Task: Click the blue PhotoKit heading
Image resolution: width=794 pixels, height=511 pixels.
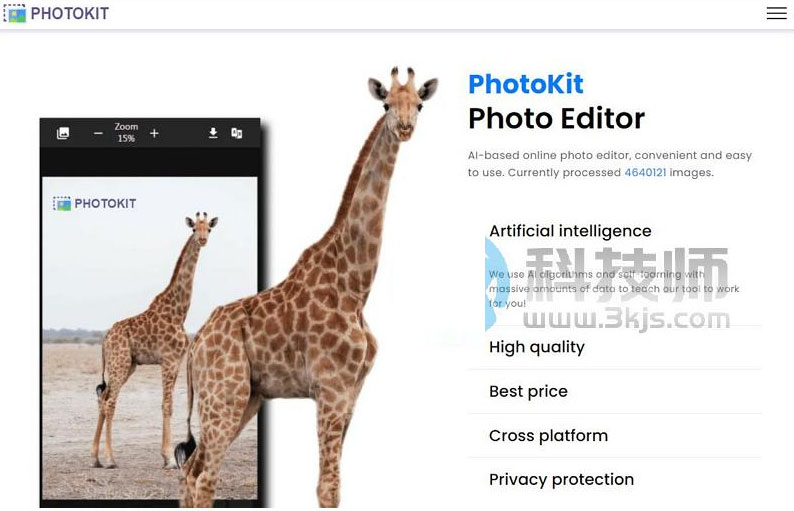Action: click(526, 84)
